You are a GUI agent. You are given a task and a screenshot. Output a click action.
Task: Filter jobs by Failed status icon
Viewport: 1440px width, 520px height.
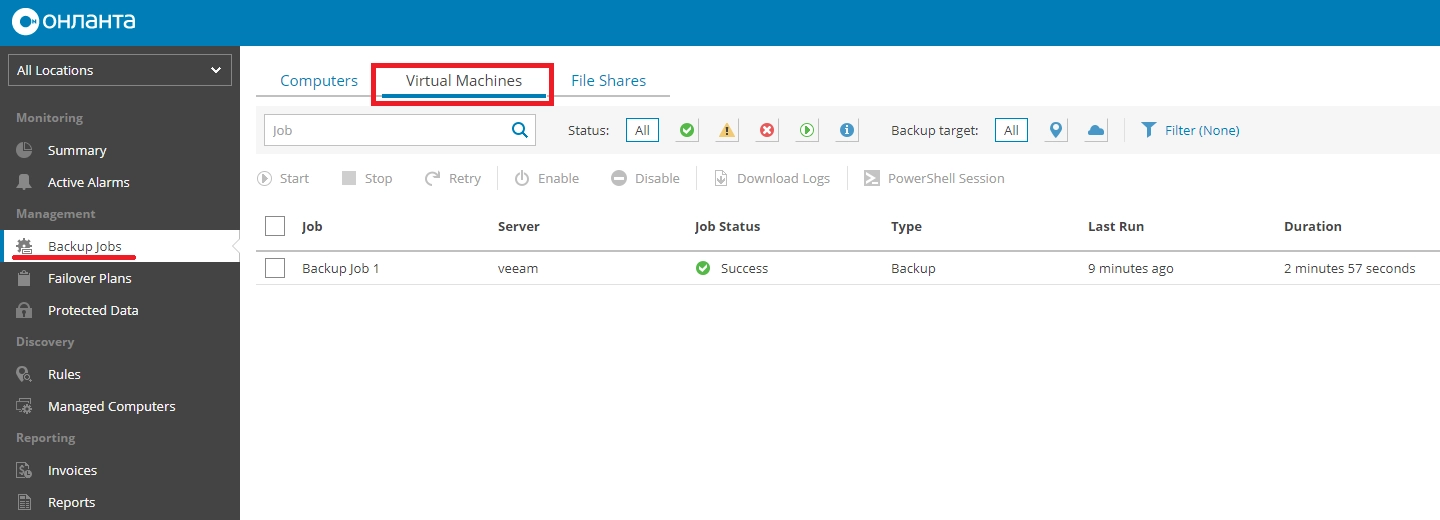point(767,130)
